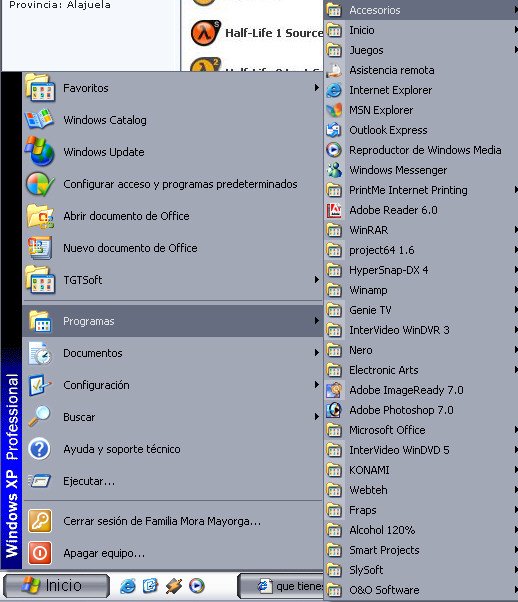This screenshot has width=518, height=602.
Task: Open the SlySoft folder
Action: tap(421, 570)
